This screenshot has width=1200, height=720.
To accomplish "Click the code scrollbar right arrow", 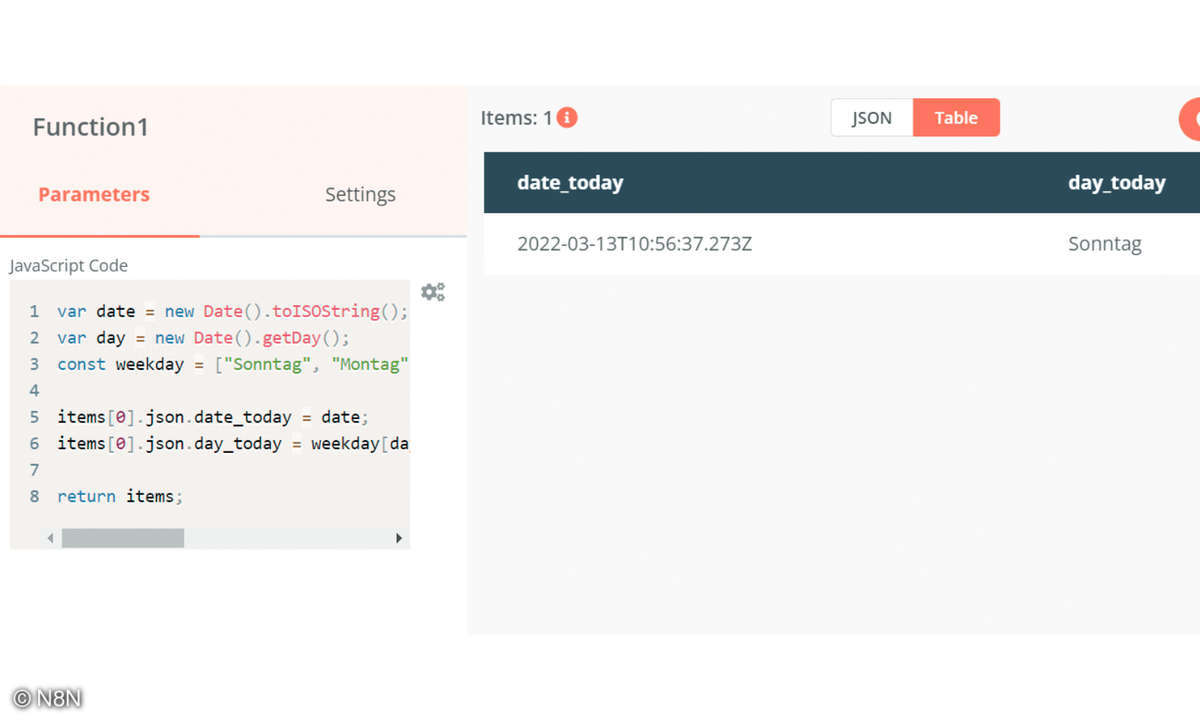I will (x=398, y=538).
